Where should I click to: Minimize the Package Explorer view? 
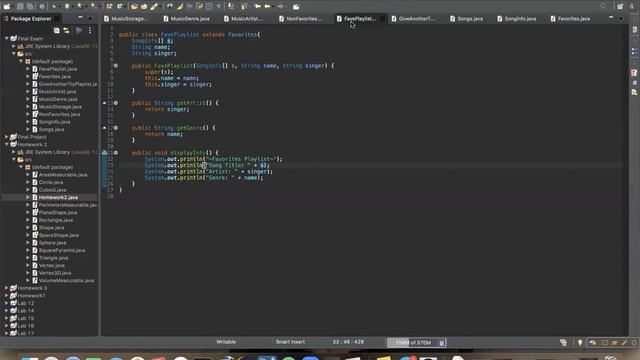80,18
